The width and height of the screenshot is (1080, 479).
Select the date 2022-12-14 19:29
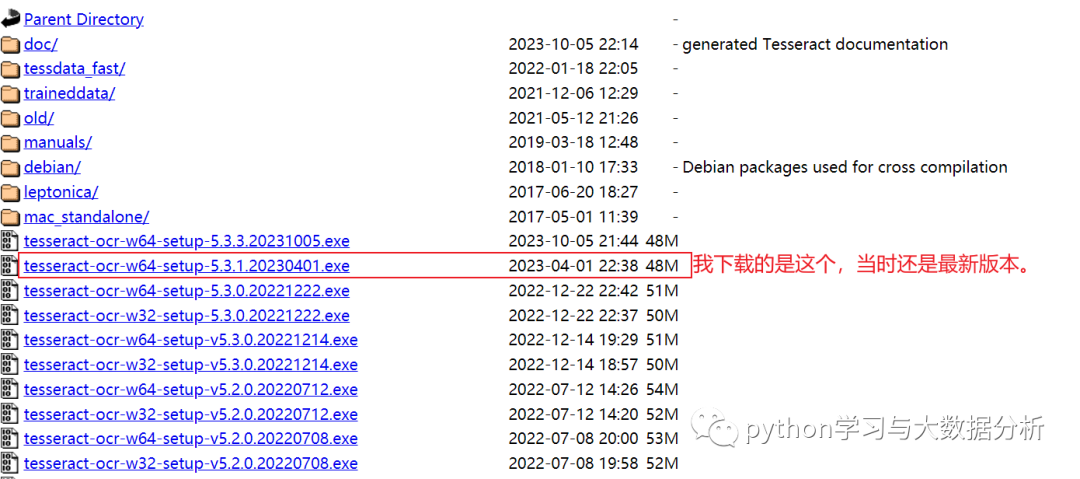click(x=573, y=340)
